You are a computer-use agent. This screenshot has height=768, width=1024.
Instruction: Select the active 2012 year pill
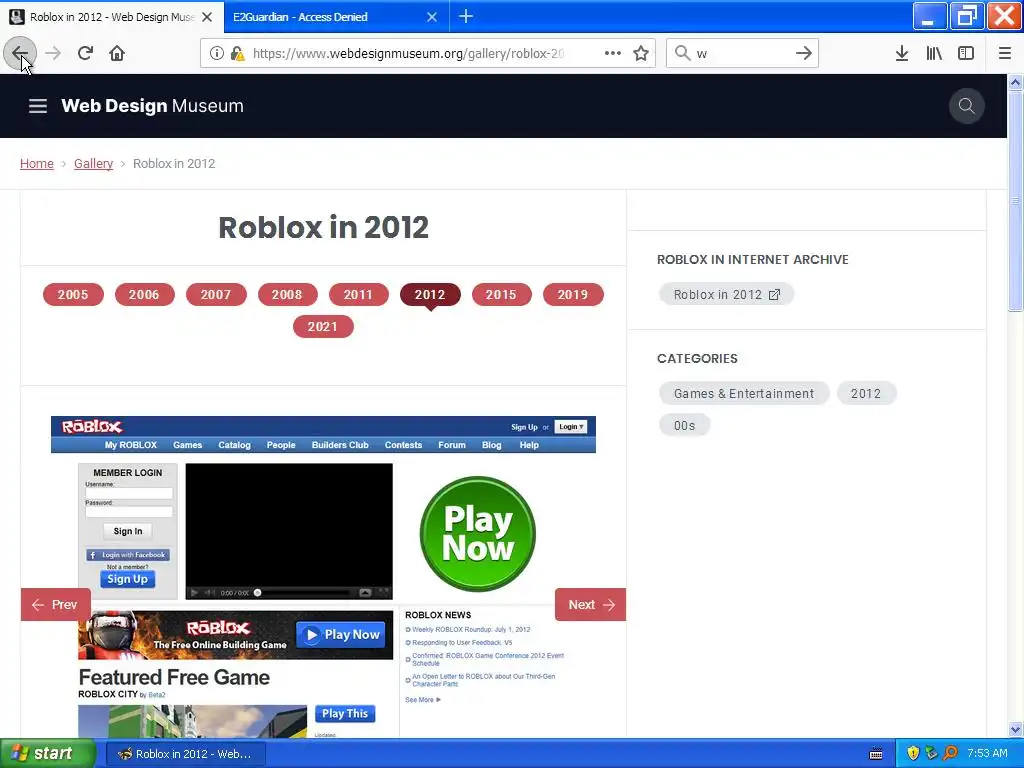click(x=430, y=295)
